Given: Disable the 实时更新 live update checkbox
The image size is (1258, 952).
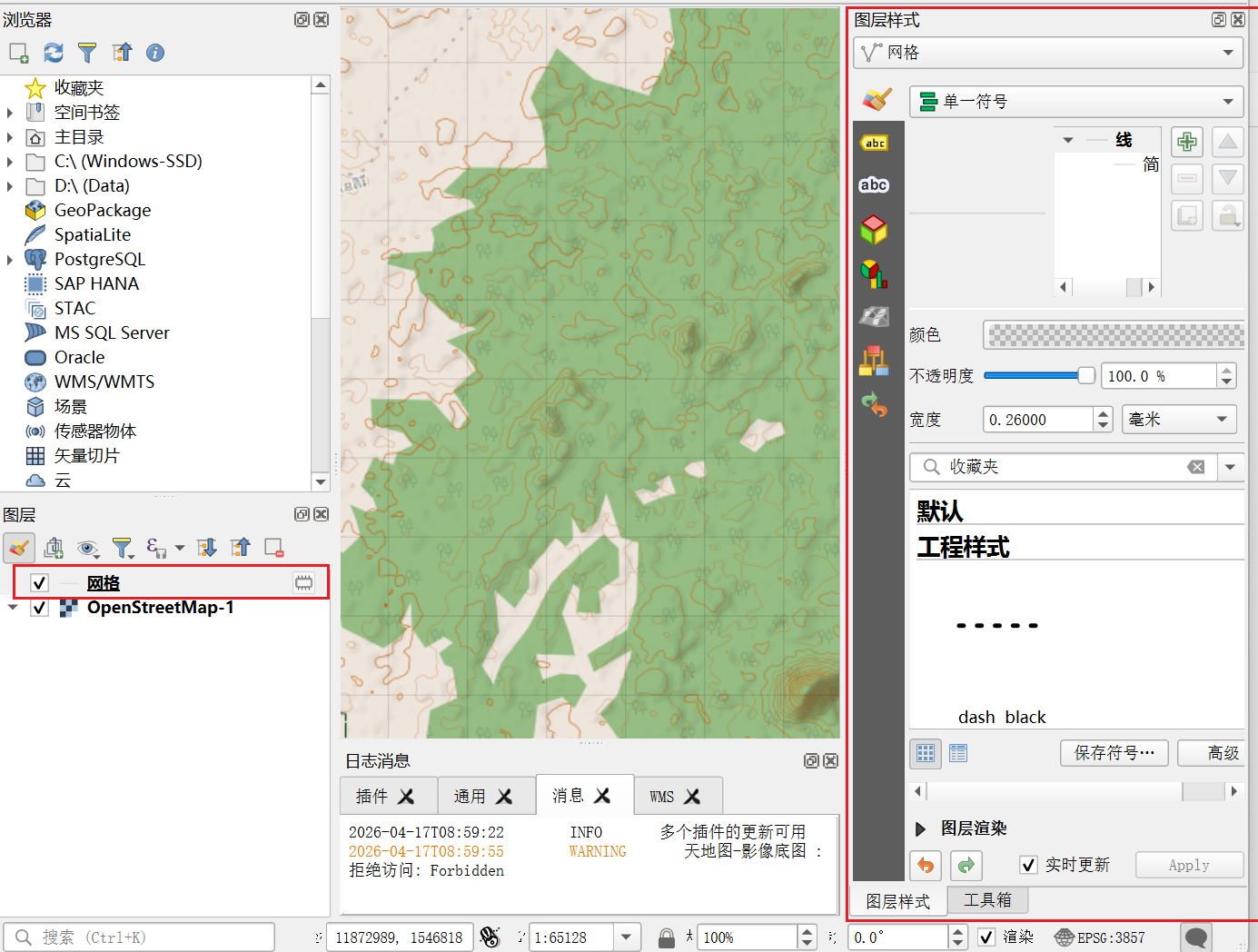Looking at the screenshot, I should (x=1028, y=865).
